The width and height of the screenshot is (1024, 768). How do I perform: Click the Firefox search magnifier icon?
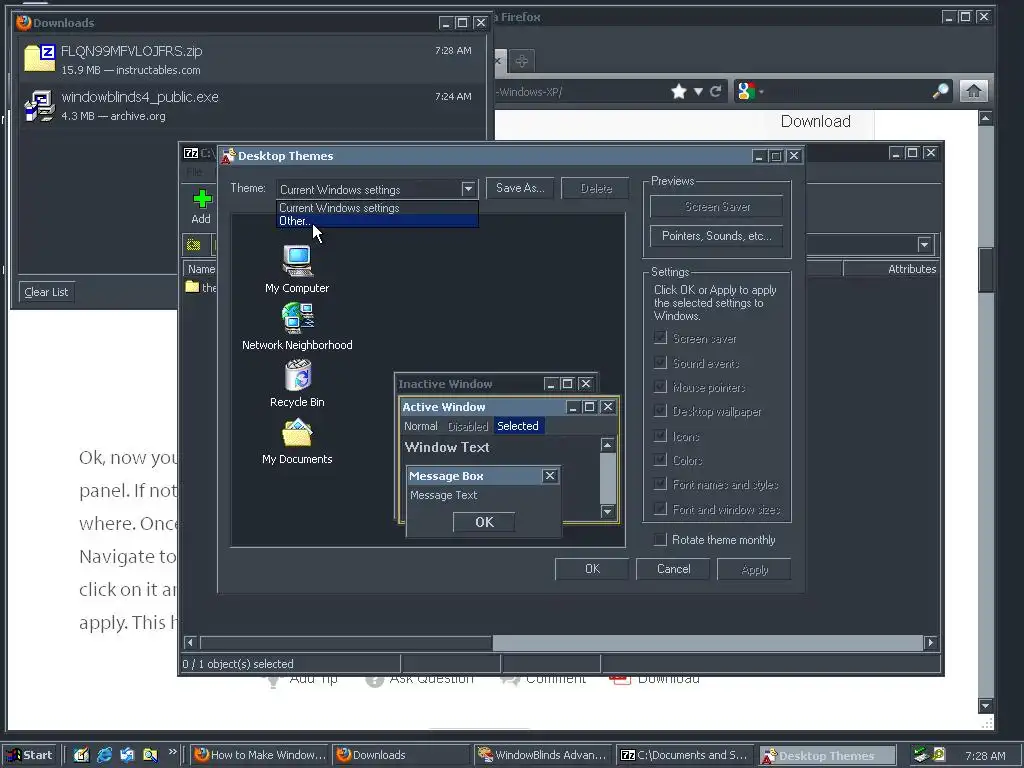pos(940,91)
